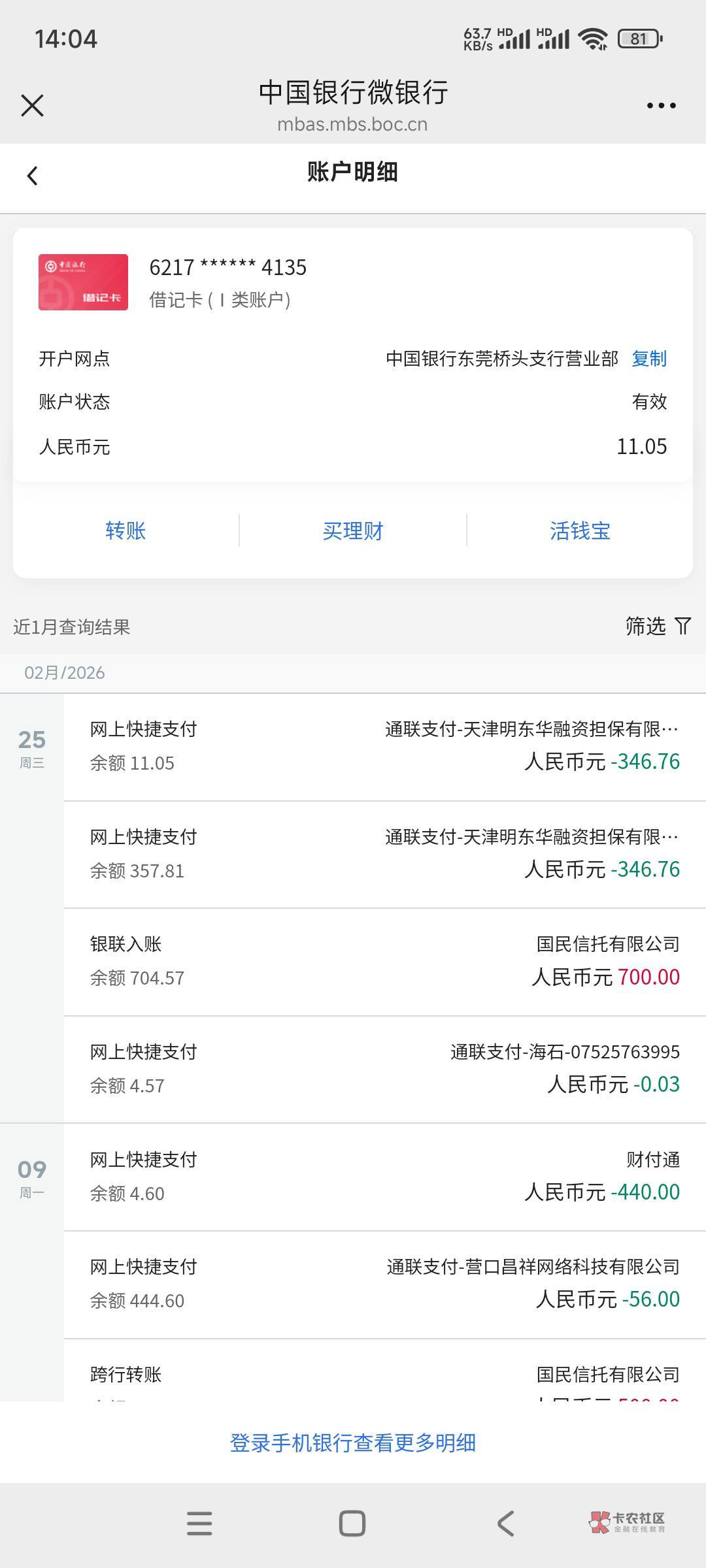Open the 营口昌祥网络科技 -56.00 transaction

coord(384,1284)
